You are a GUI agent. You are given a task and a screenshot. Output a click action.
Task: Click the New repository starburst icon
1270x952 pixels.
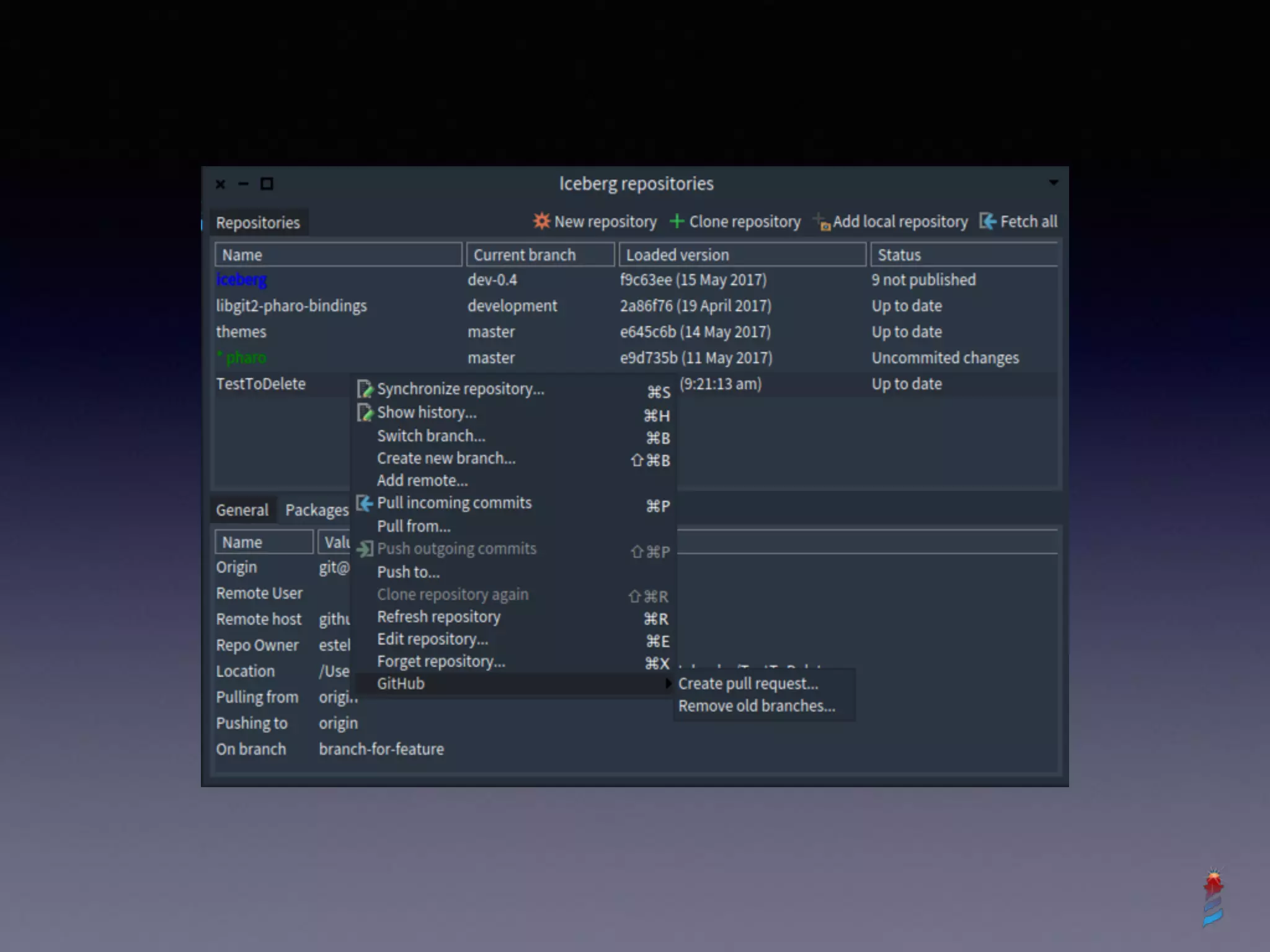click(x=541, y=221)
